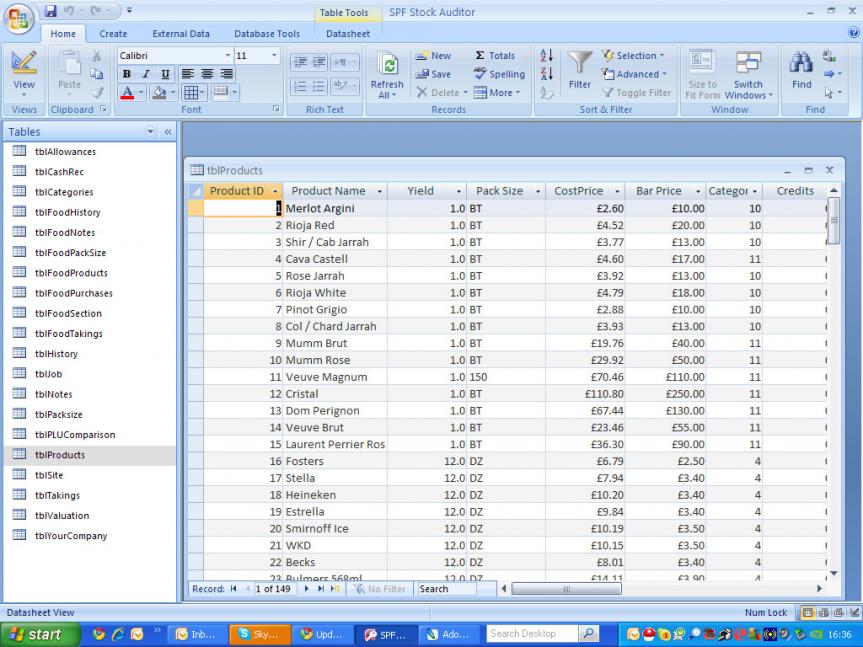Open the Selection filter dropdown
Viewport: 863px width, 647px height.
coord(633,56)
